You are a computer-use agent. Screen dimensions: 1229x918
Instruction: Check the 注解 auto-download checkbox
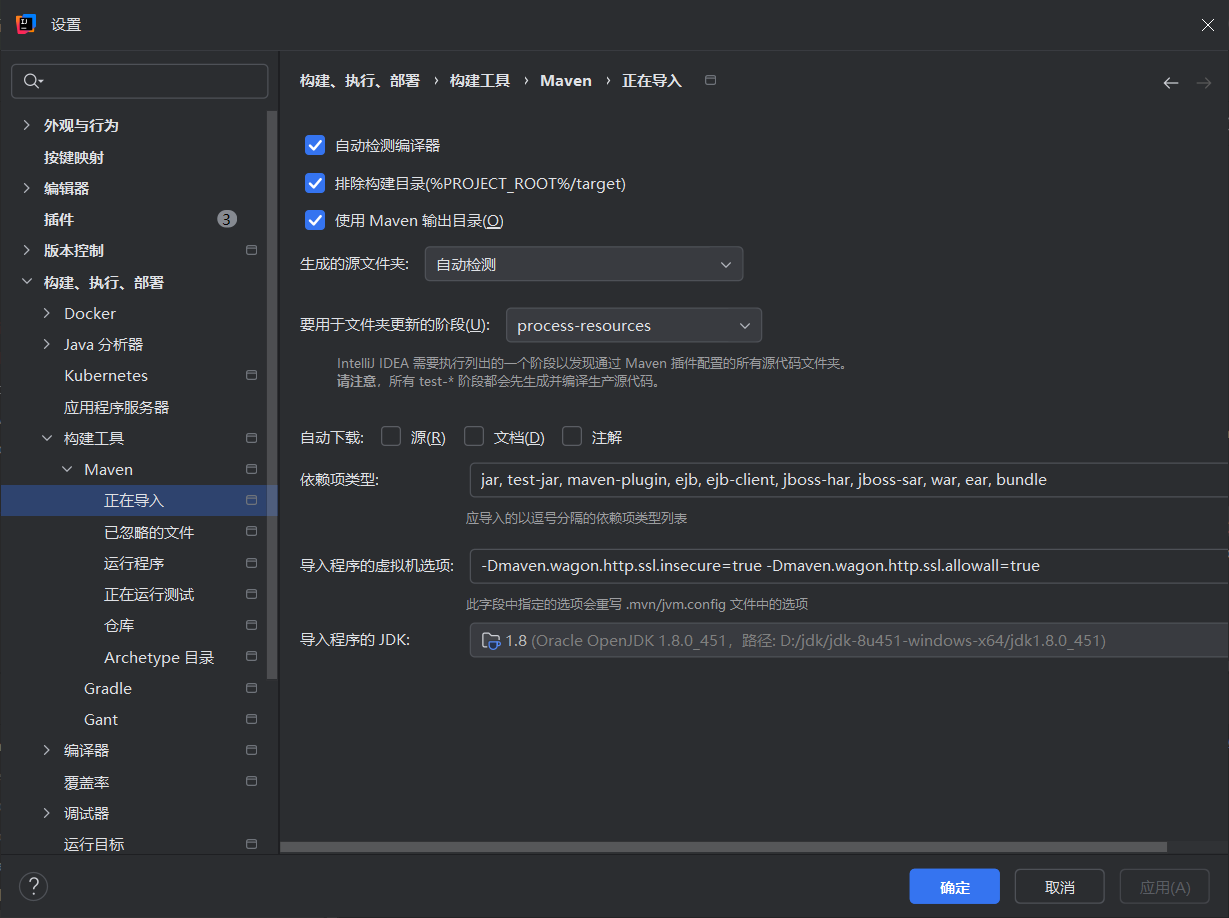572,436
